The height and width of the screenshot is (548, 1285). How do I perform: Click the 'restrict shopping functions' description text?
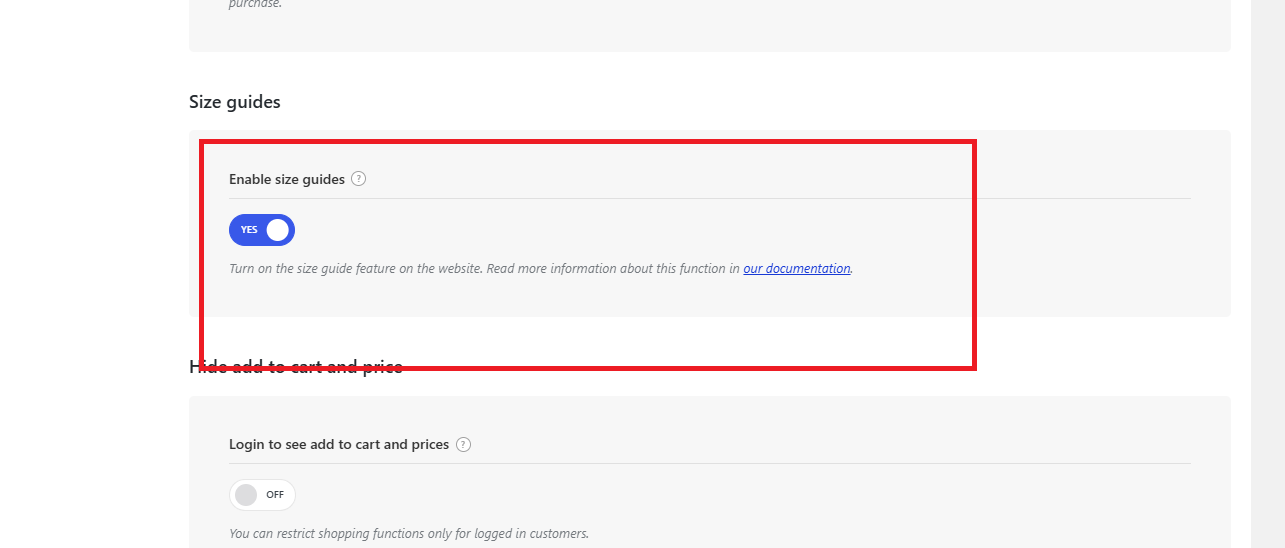pyautogui.click(x=409, y=534)
